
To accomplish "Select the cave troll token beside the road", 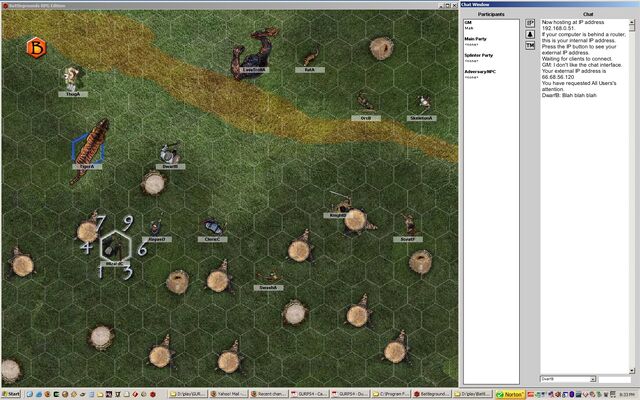I will tap(255, 52).
